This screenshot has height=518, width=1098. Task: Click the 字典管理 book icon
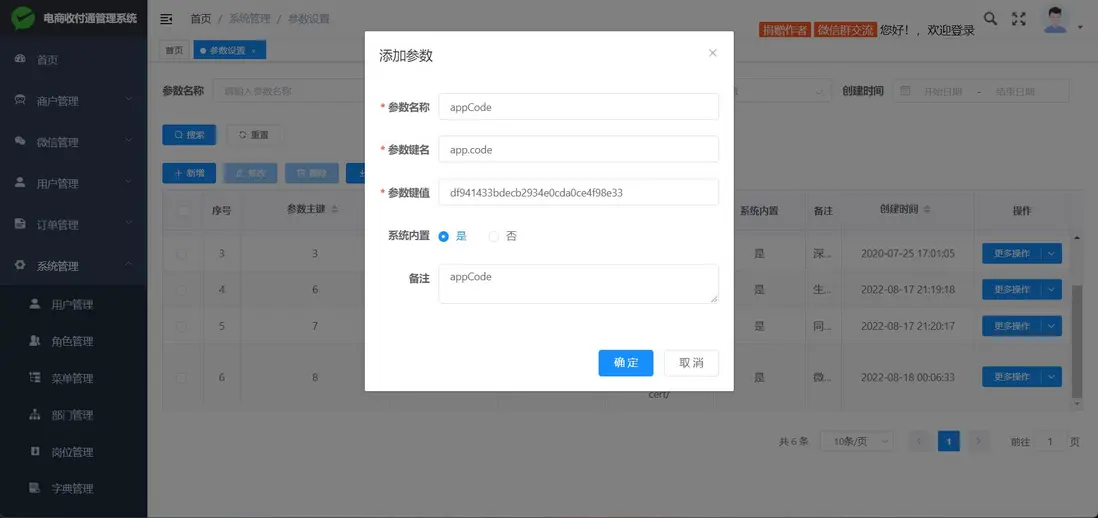click(35, 488)
